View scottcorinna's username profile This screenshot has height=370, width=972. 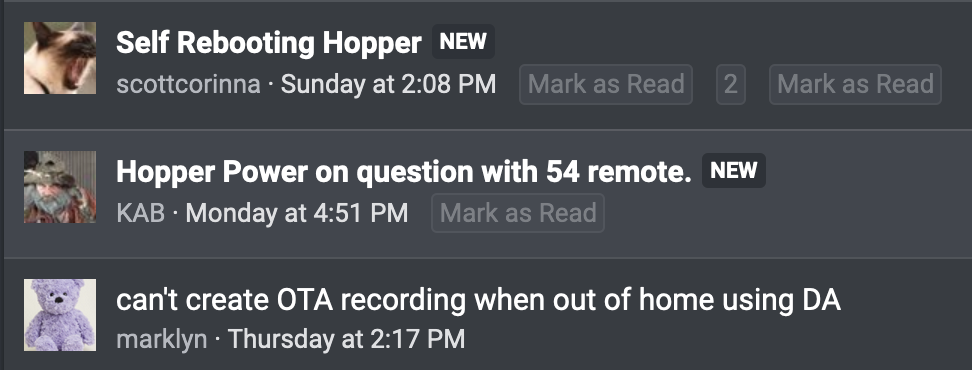(x=188, y=84)
